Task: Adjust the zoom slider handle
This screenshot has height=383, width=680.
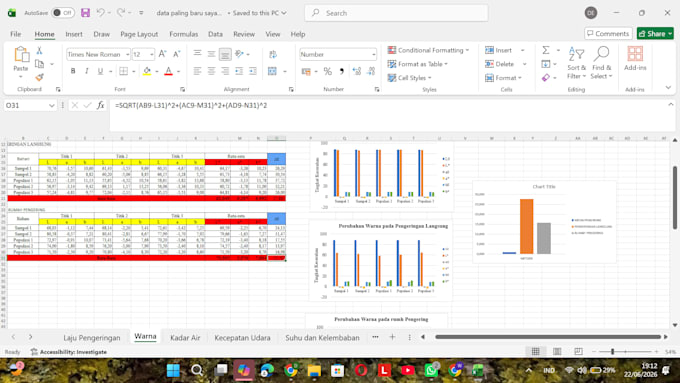Action: pos(612,351)
